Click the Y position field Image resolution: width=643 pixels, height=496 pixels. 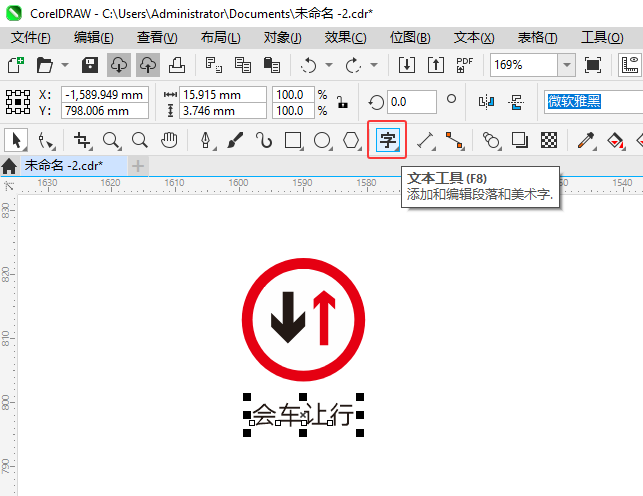(105, 111)
